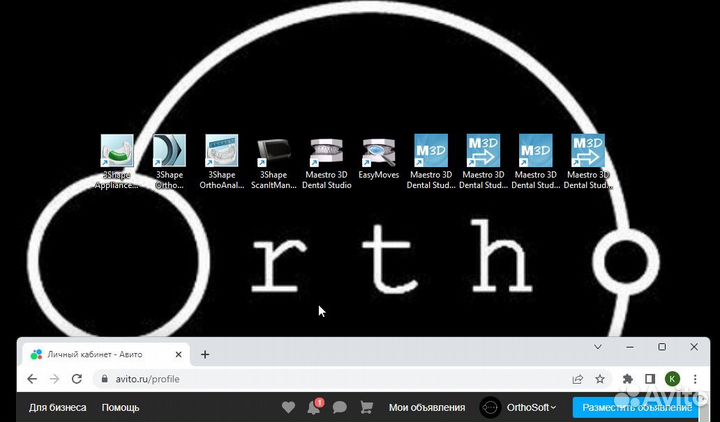Image resolution: width=720 pixels, height=422 pixels.
Task: Open the Avito shopping cart
Action: [x=366, y=407]
